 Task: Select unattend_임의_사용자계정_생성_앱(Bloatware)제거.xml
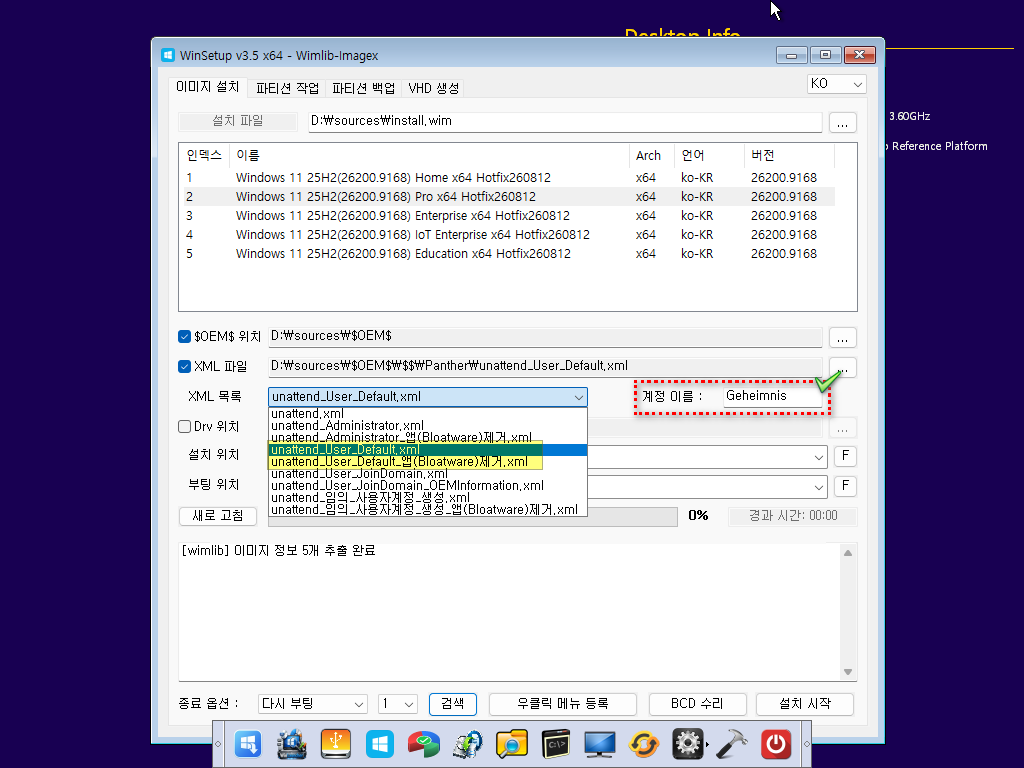pyautogui.click(x=428, y=509)
